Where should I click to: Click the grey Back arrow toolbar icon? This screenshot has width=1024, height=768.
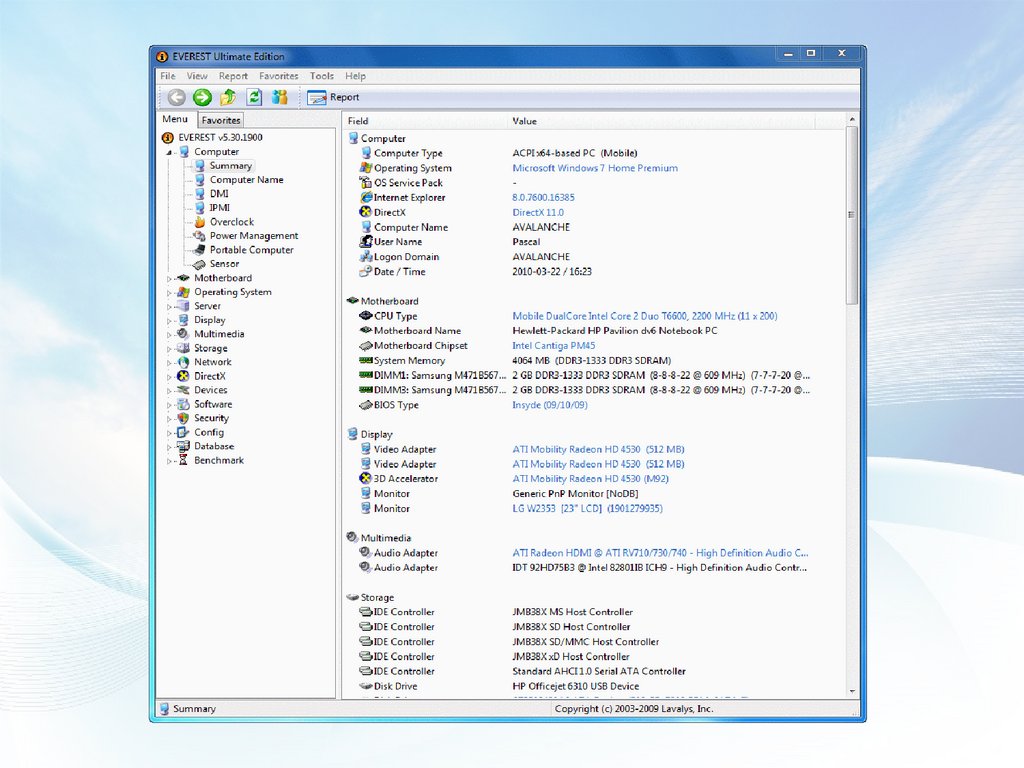(x=177, y=97)
